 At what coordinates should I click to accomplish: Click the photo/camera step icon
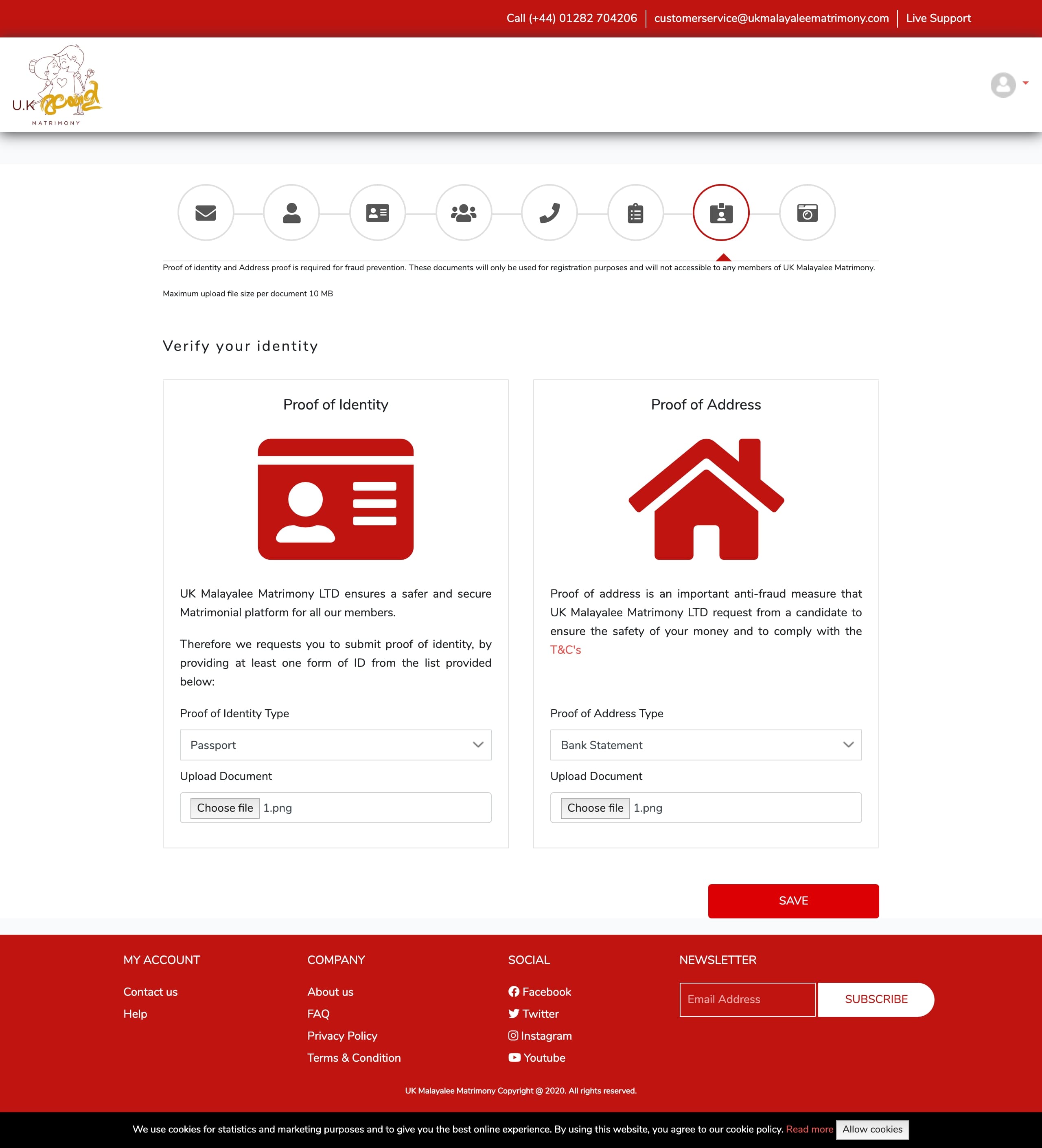point(807,212)
